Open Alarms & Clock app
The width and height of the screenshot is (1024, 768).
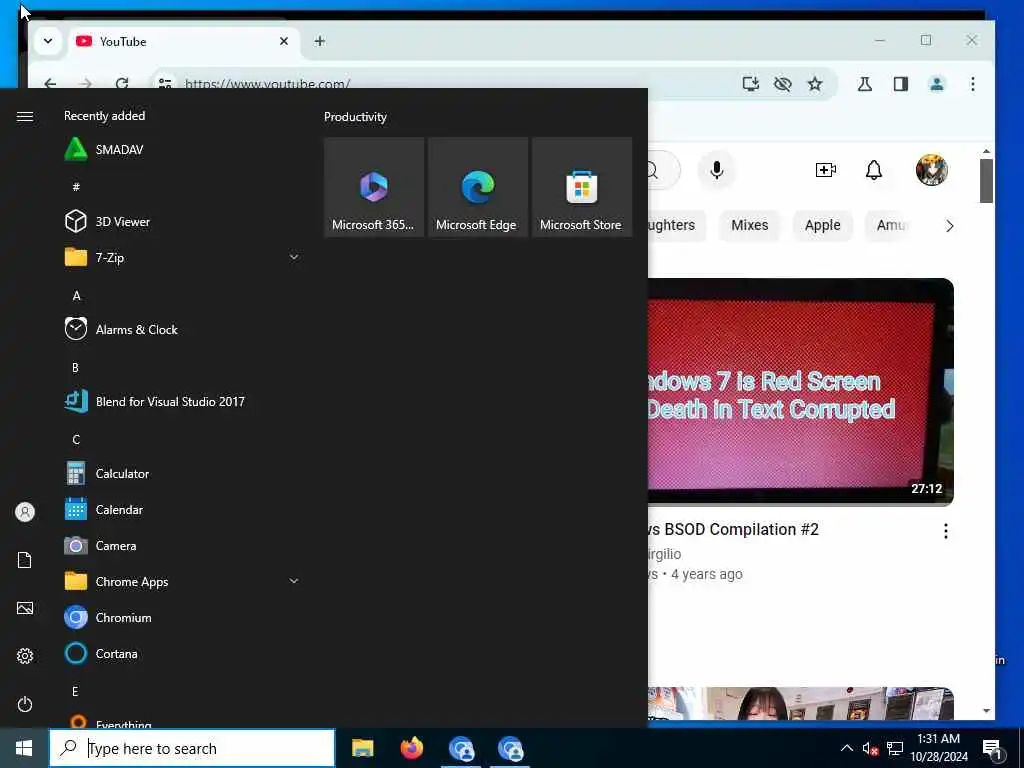[x=183, y=329]
